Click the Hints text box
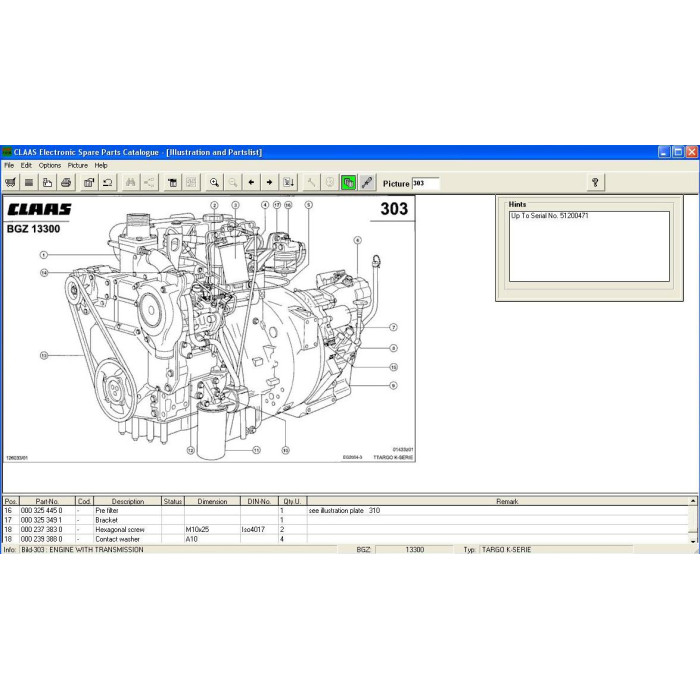This screenshot has width=700, height=700. (589, 246)
